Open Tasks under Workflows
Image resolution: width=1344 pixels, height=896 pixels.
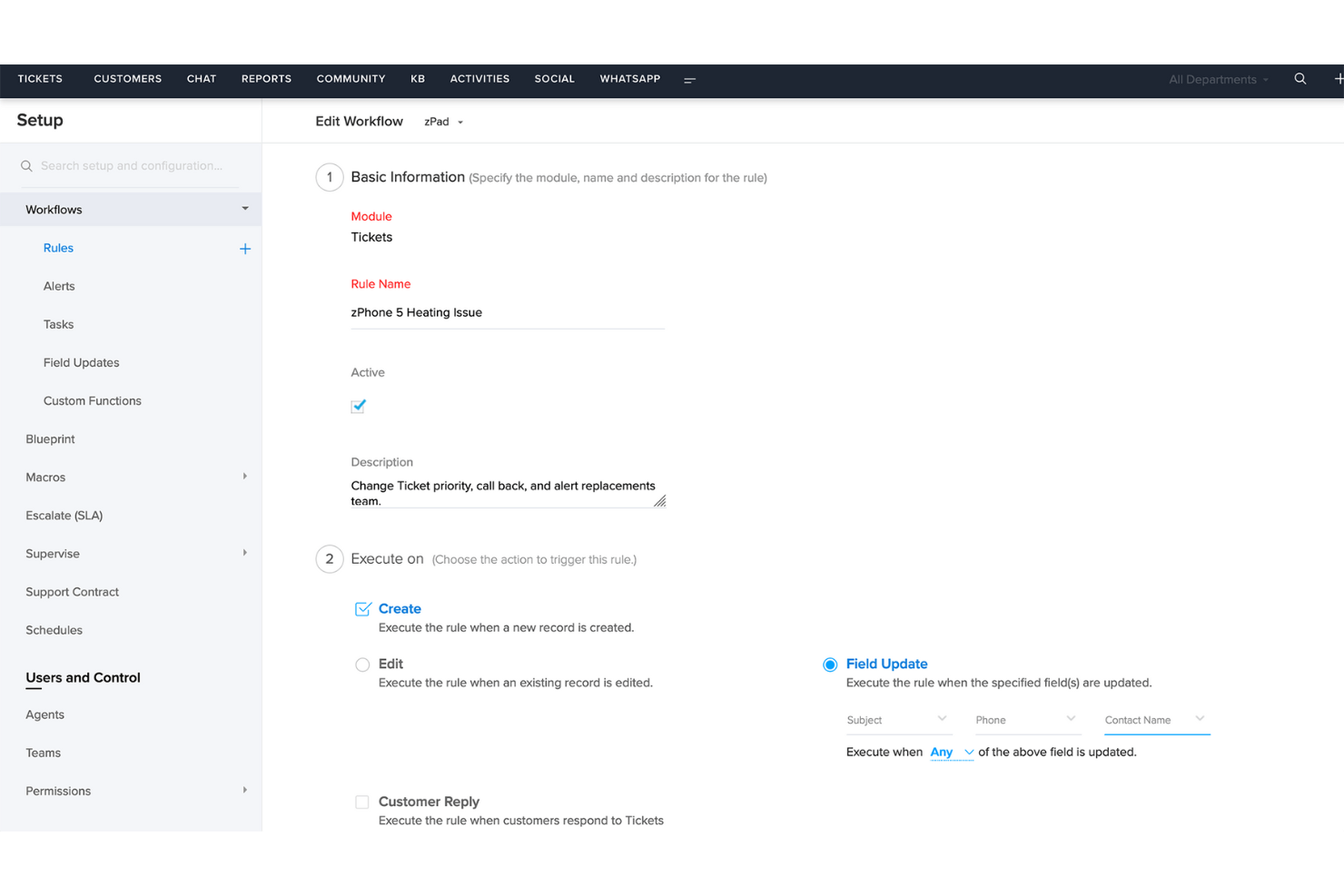(x=59, y=324)
